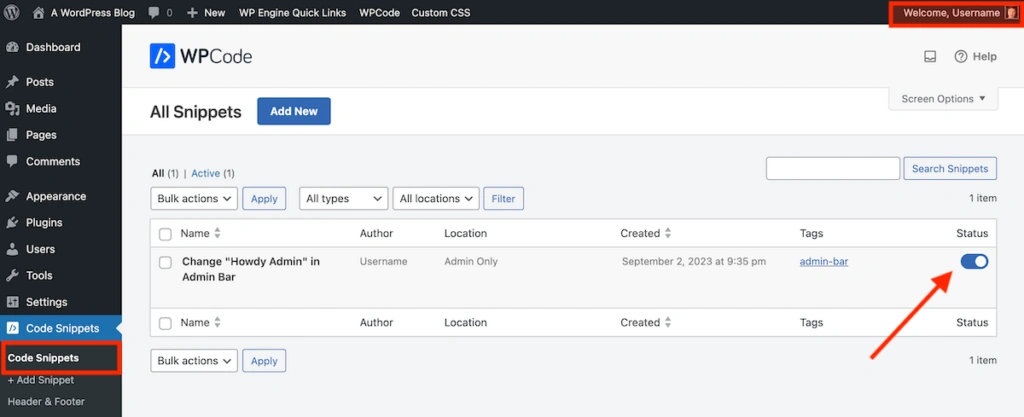Click the user avatar next to Welcome, Username
The height and width of the screenshot is (417, 1024).
(x=1009, y=13)
